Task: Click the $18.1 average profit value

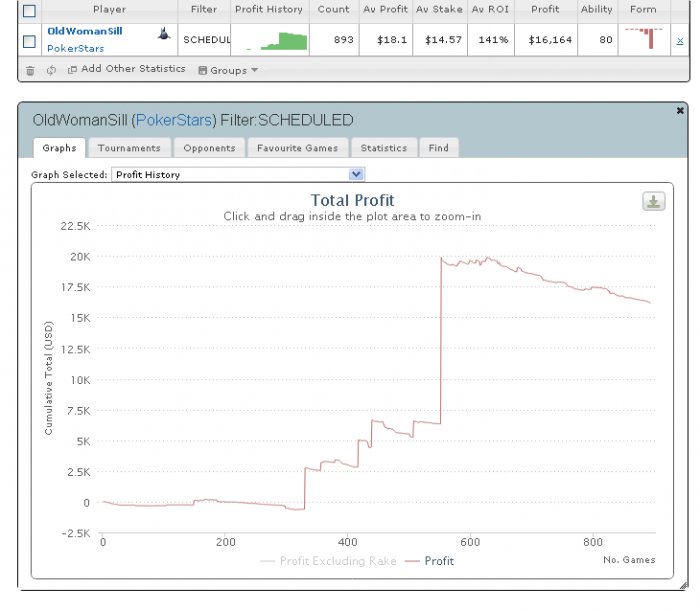Action: point(392,40)
